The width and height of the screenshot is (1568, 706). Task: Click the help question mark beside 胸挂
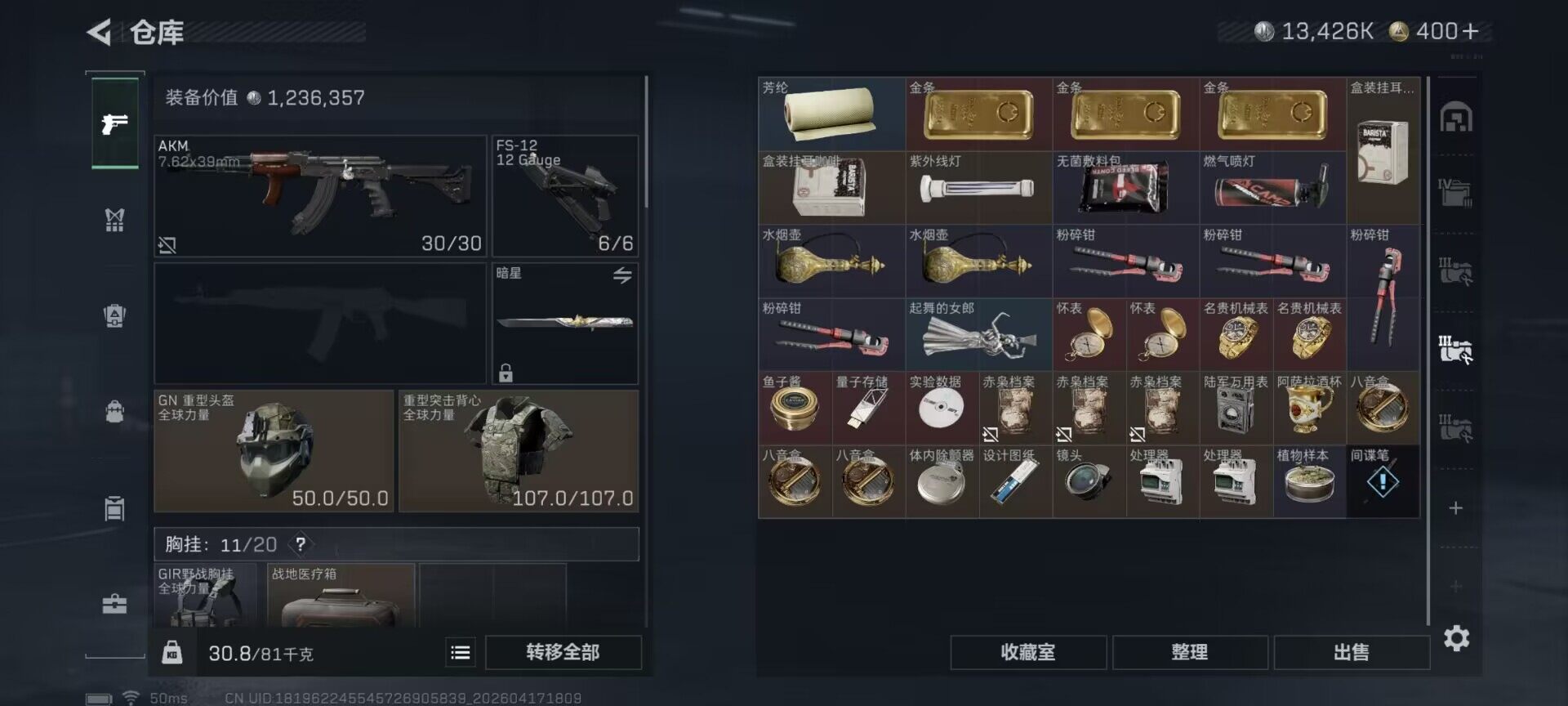(301, 544)
